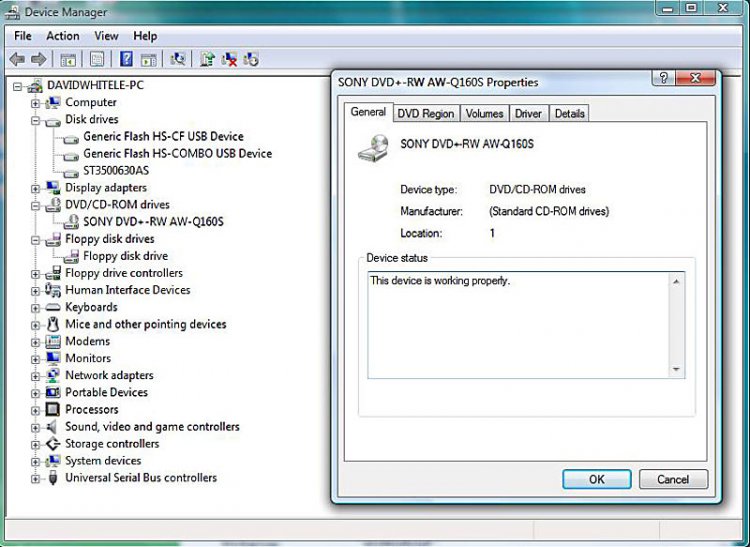The height and width of the screenshot is (547, 750).
Task: Open the View menu
Action: point(106,36)
